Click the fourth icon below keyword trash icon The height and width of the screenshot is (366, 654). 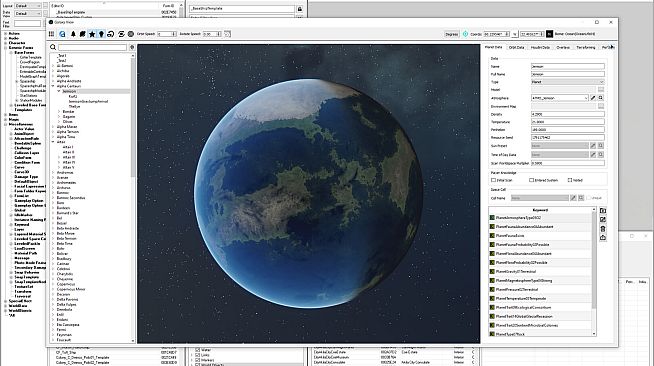pos(603,238)
